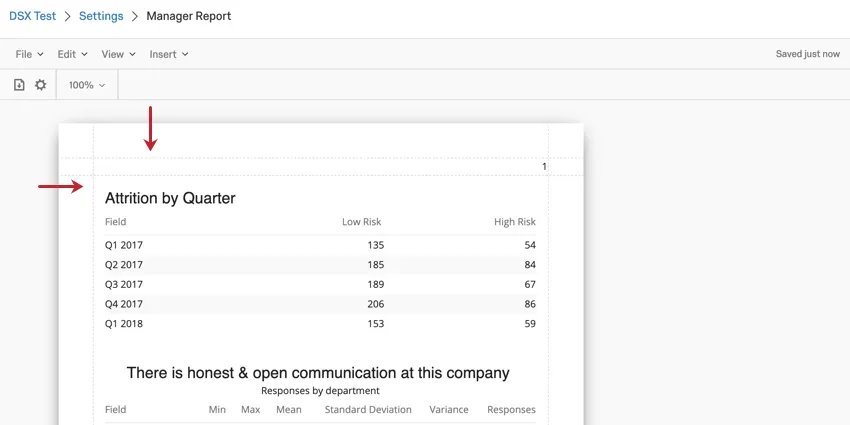Open the report settings gear icon
The height and width of the screenshot is (425, 850).
click(40, 85)
